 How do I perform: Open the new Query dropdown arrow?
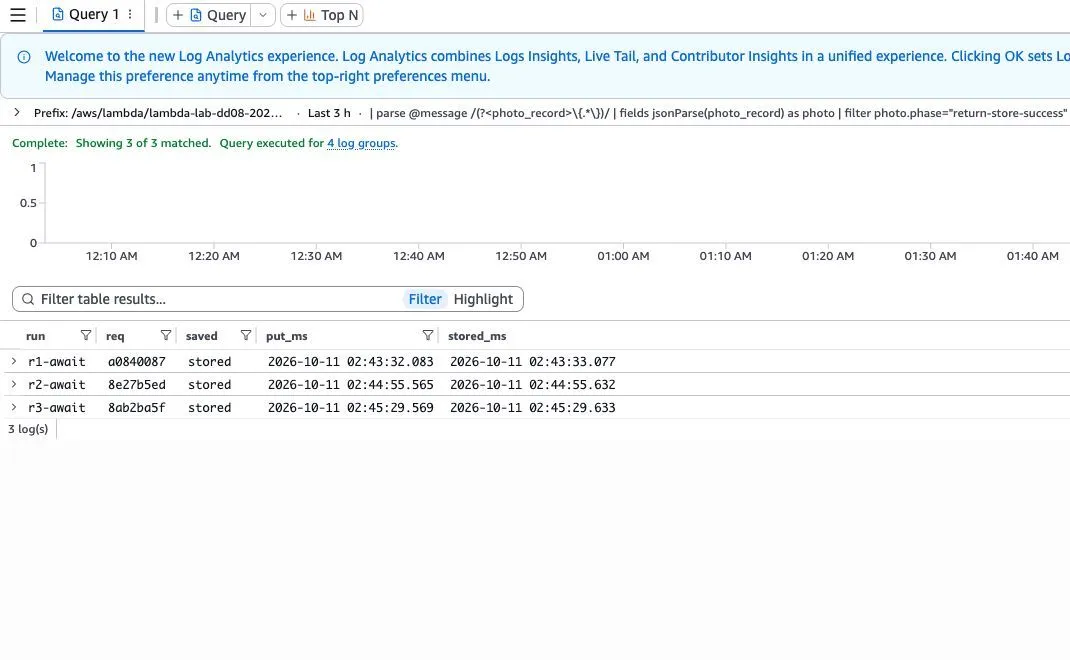(x=263, y=15)
